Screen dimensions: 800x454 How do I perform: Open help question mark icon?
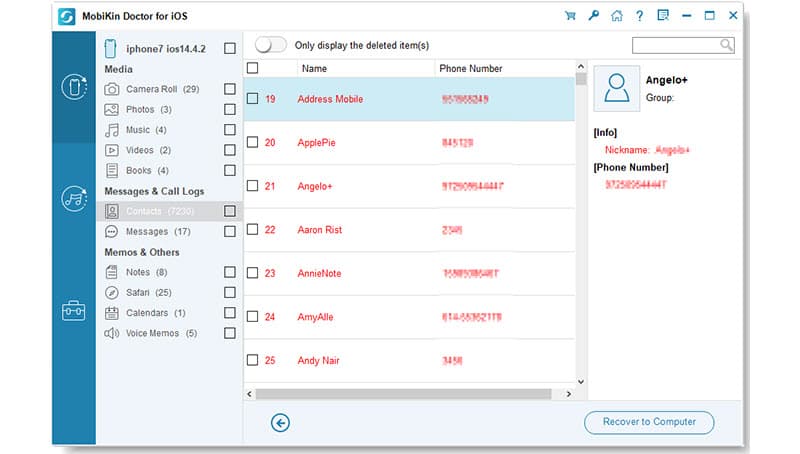click(x=639, y=16)
